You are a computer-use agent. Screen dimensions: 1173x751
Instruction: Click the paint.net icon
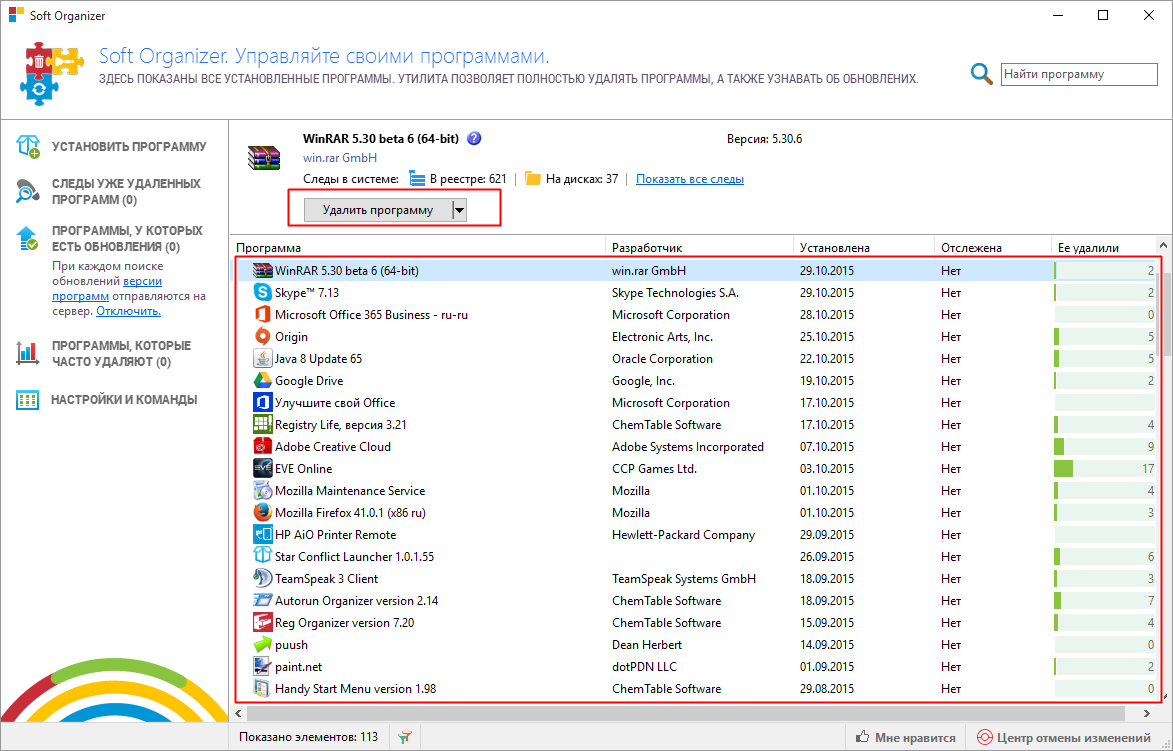(x=262, y=666)
